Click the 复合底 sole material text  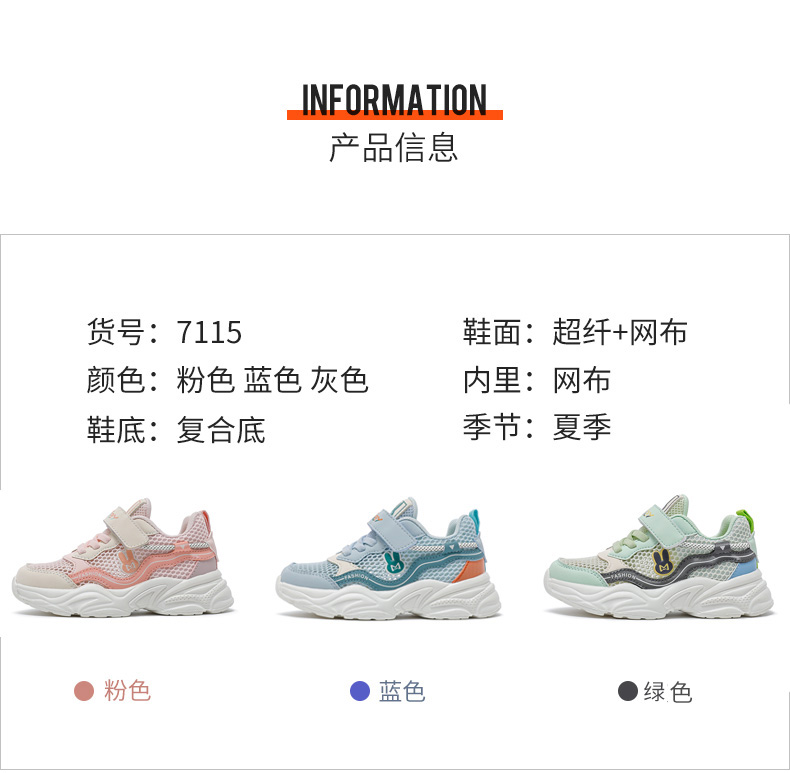point(221,430)
